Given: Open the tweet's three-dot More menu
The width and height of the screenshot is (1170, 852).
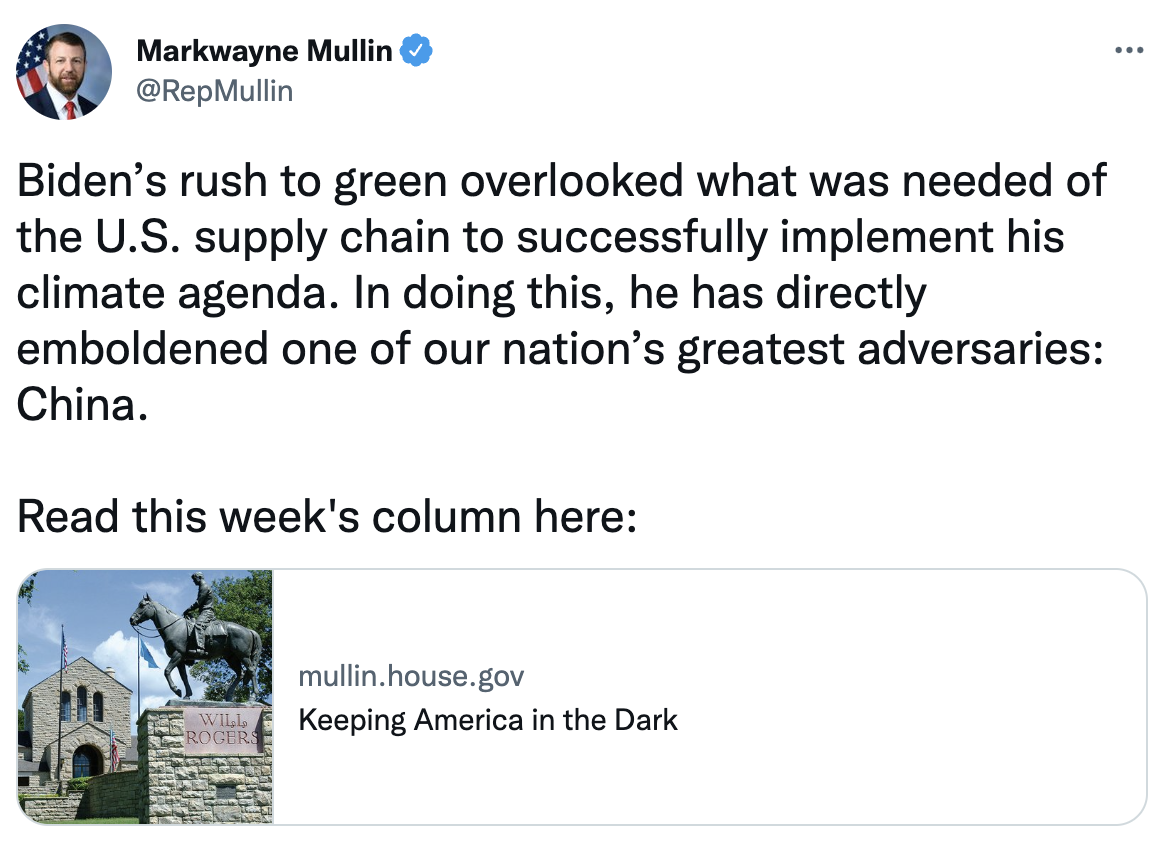Looking at the screenshot, I should point(1128,50).
